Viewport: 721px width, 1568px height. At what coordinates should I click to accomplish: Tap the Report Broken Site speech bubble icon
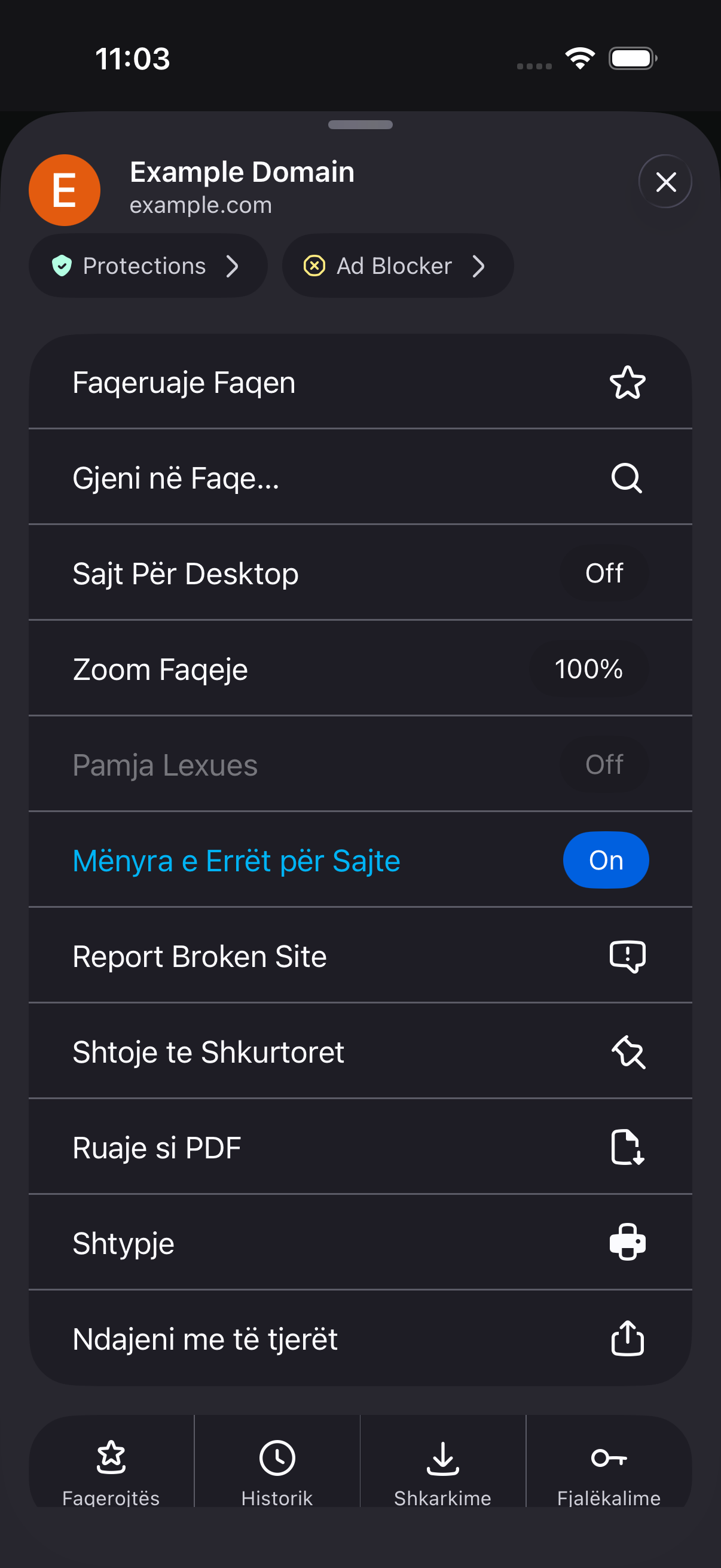(x=627, y=956)
